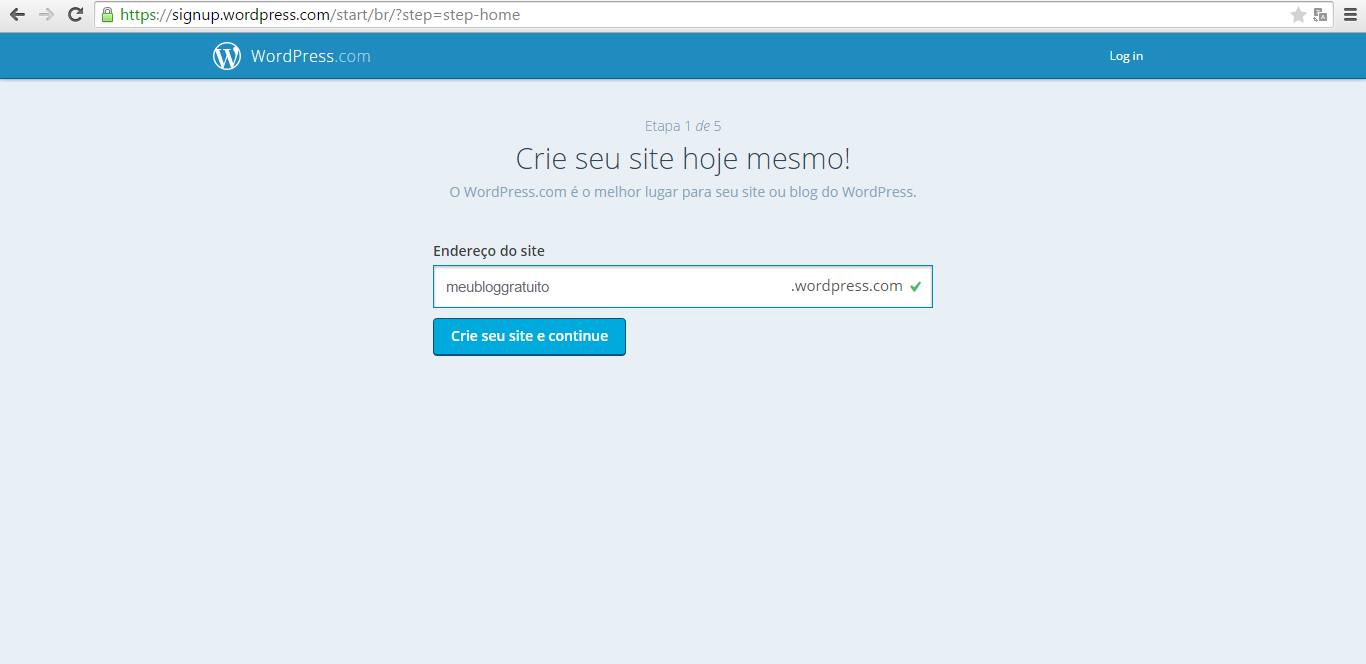Open the Log in link
This screenshot has width=1366, height=664.
1126,56
